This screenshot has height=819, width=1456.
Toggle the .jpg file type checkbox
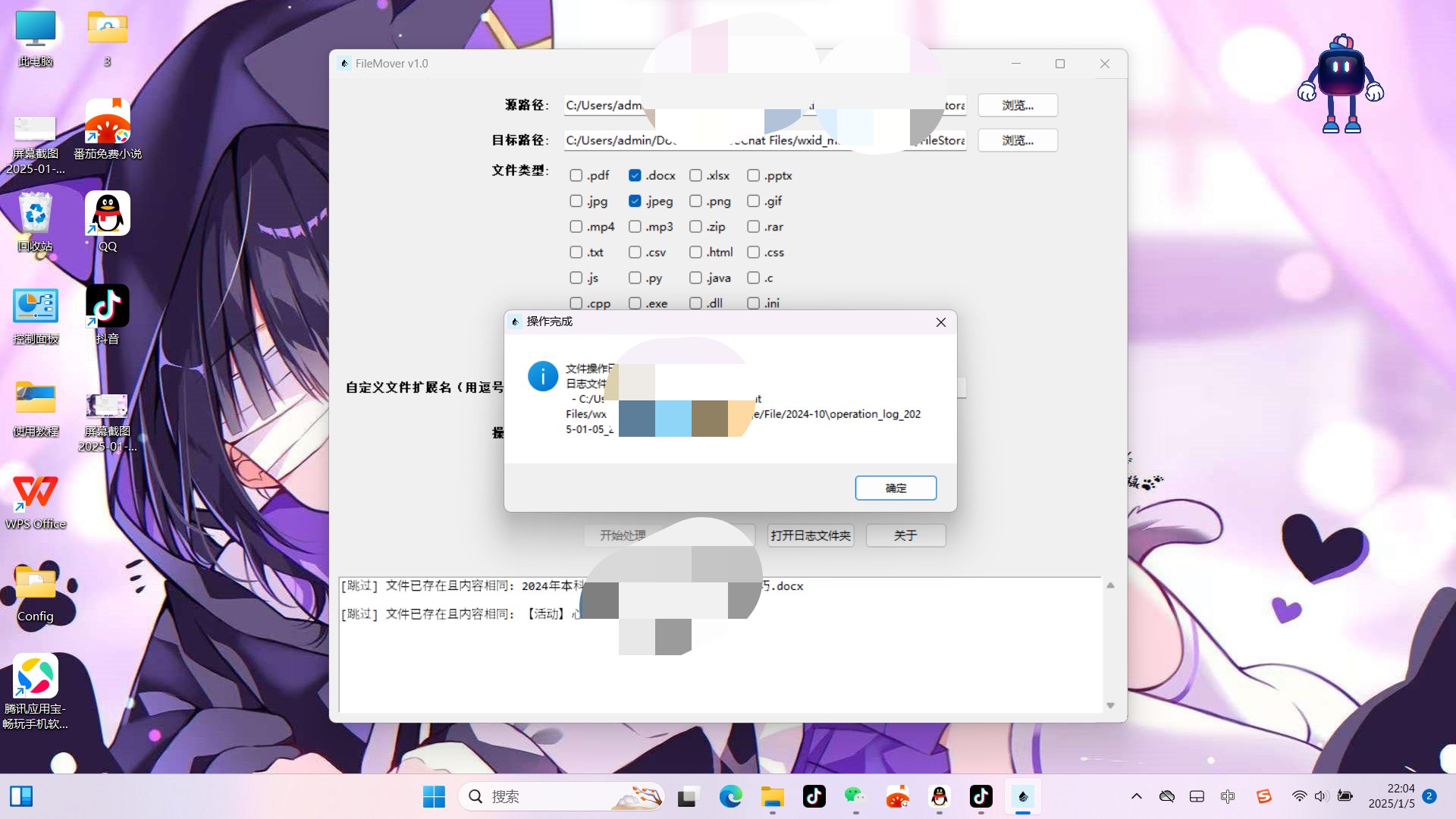pos(576,201)
